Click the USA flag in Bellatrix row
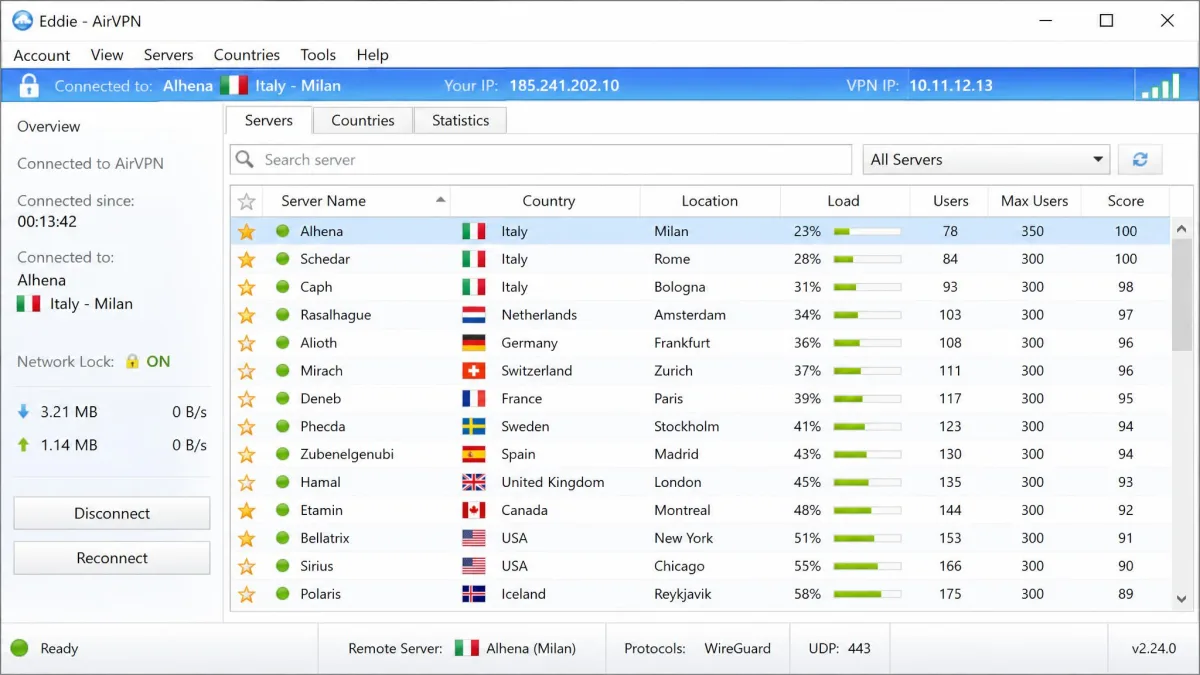 (x=474, y=538)
